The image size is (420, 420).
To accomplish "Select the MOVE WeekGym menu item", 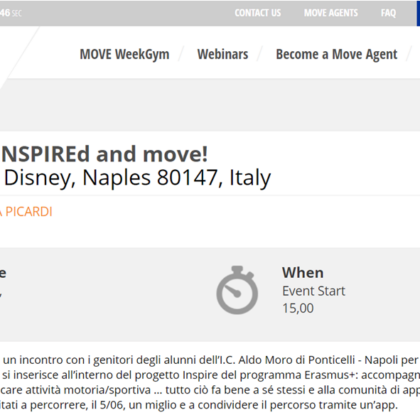I will click(x=124, y=54).
